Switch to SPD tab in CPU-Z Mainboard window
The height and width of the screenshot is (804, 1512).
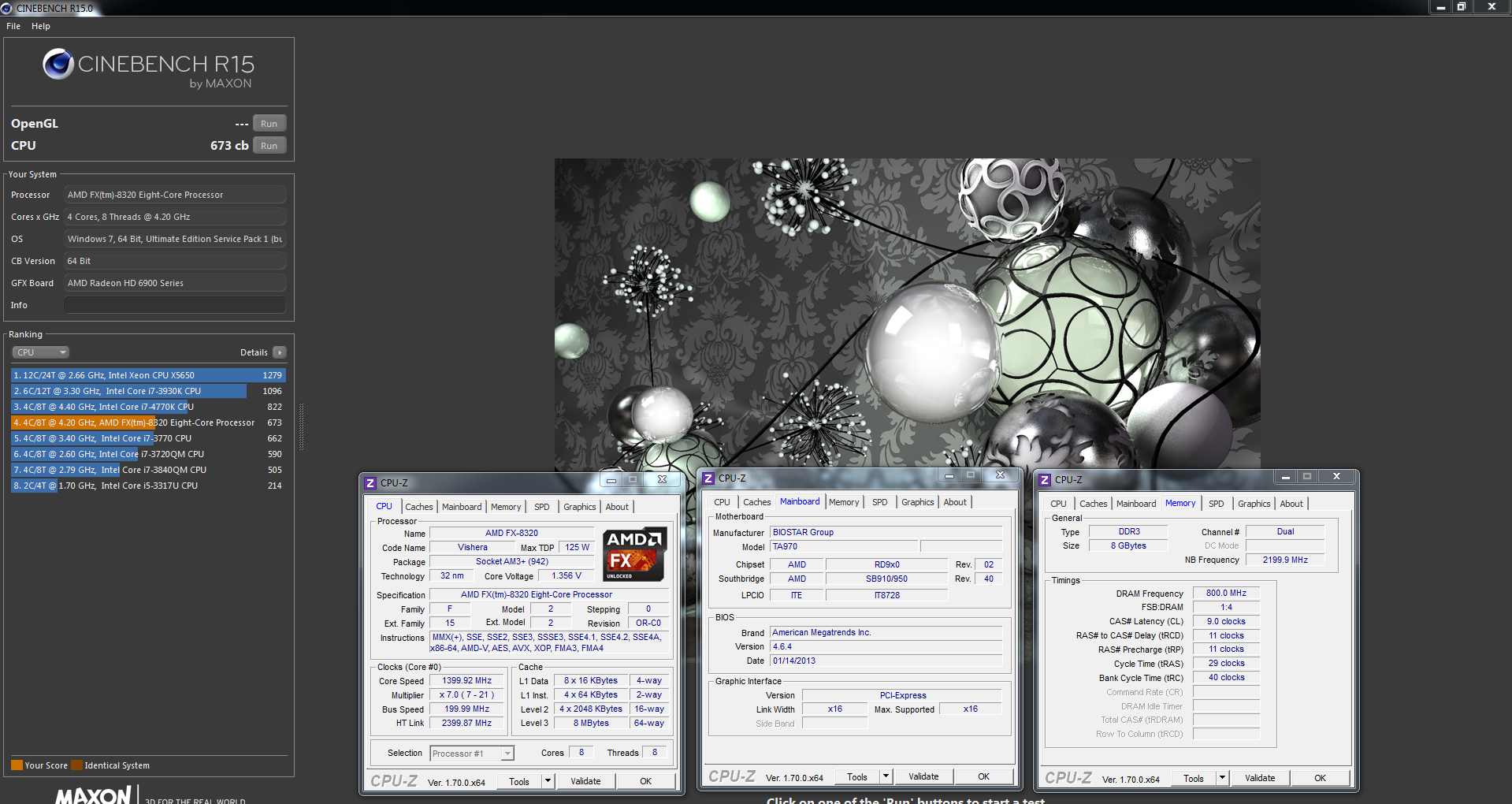point(880,502)
